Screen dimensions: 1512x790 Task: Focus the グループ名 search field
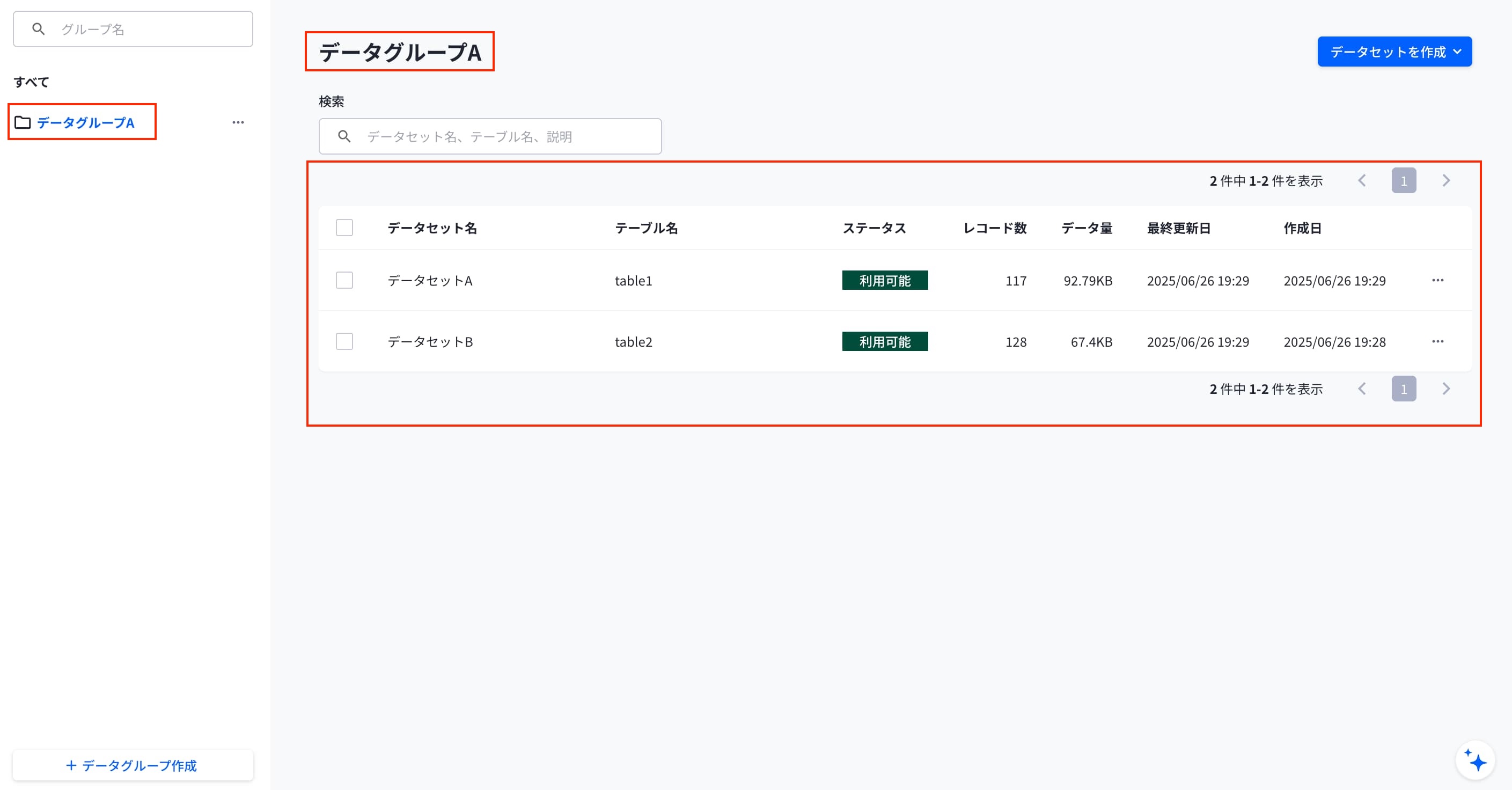point(133,29)
